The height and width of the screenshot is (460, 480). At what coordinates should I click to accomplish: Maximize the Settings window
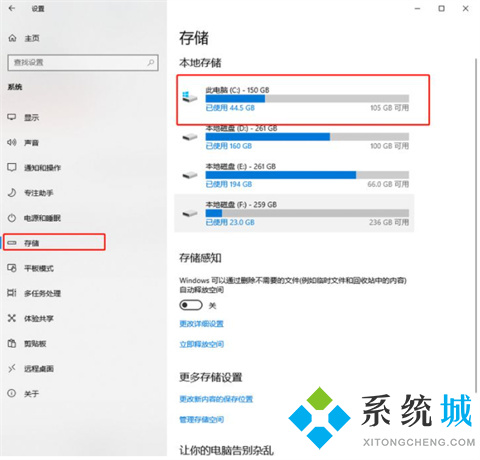click(x=441, y=9)
